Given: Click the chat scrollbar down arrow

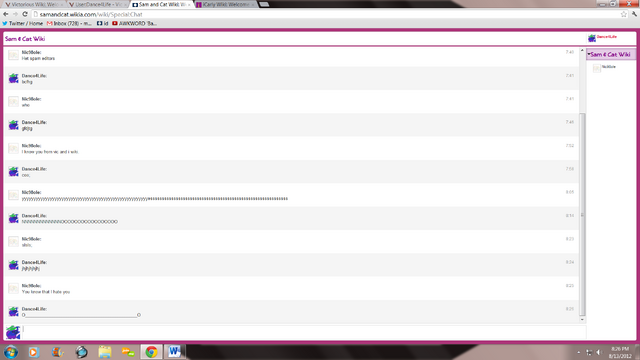Looking at the screenshot, I should (582, 320).
